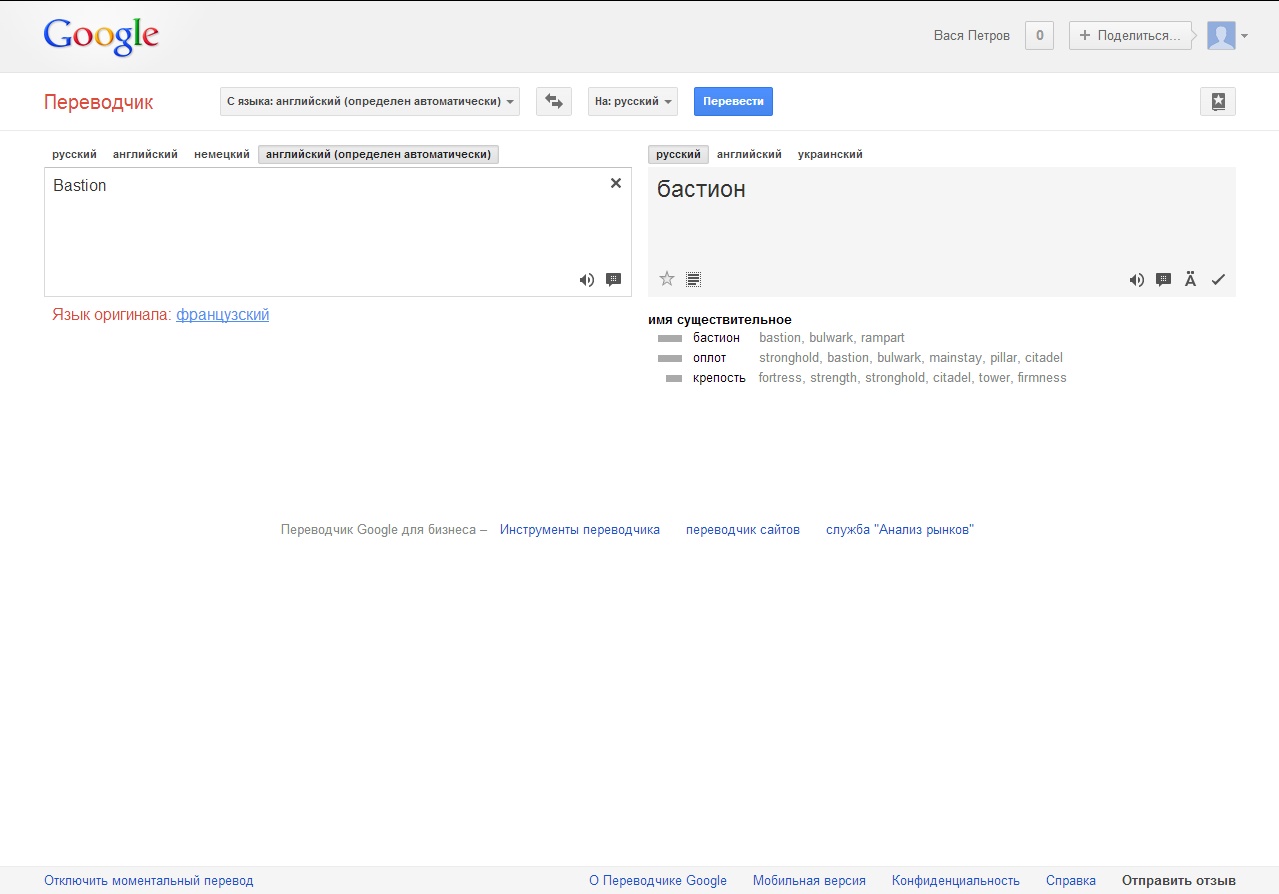Viewport: 1279px width, 894px height.
Task: Click the французский language suggestion link
Action: [223, 315]
